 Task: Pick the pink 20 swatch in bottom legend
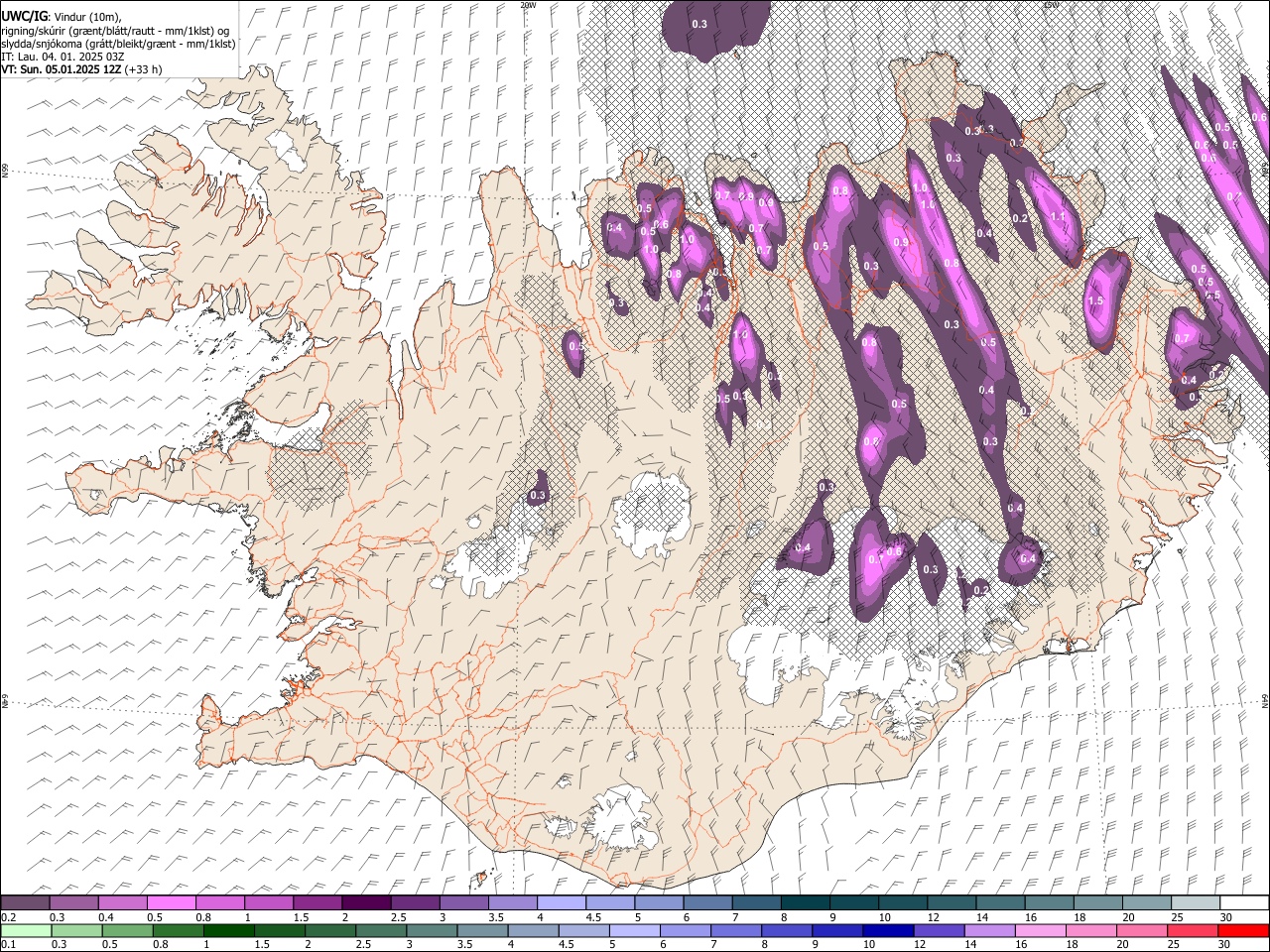coord(1141,931)
